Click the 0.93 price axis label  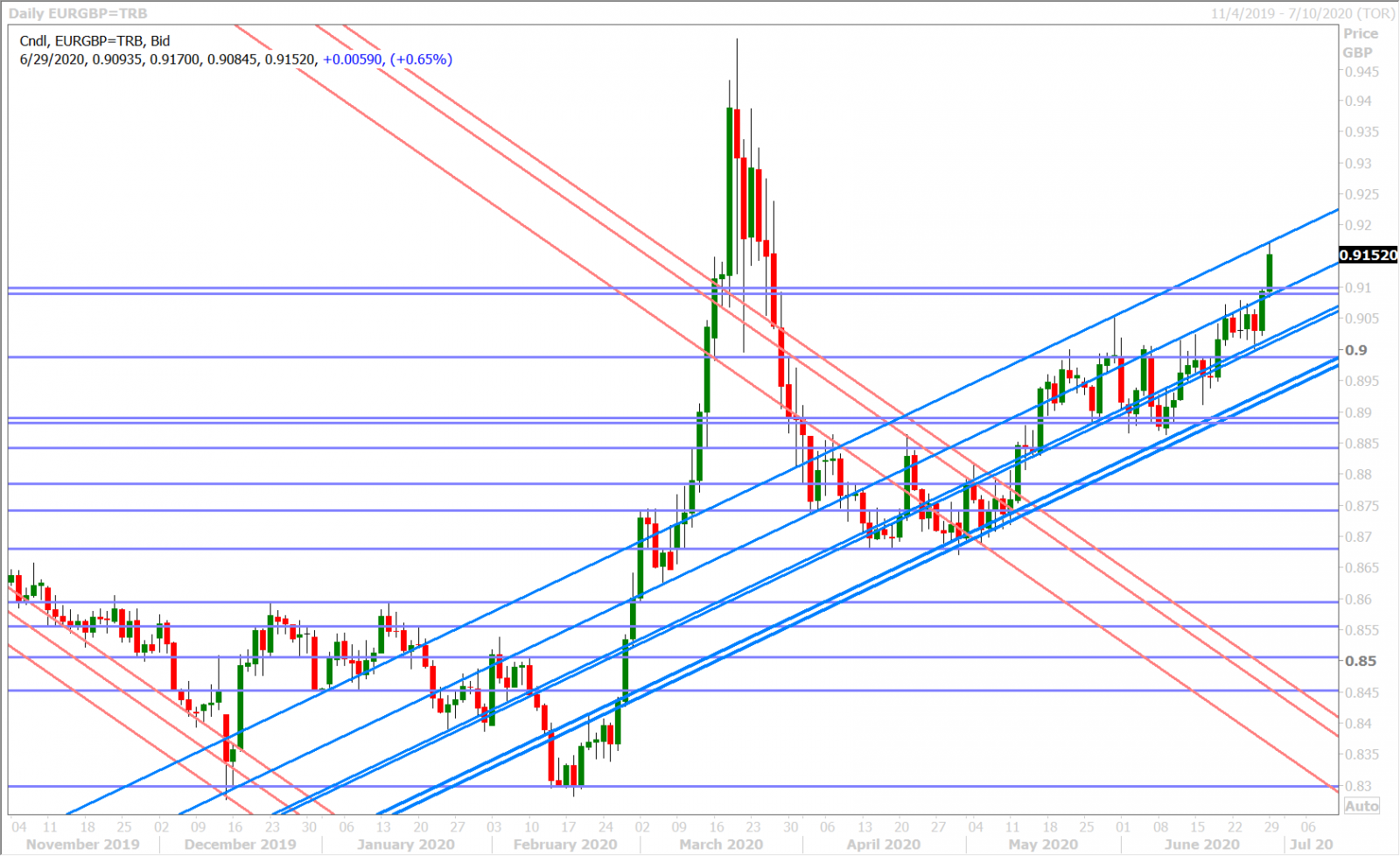click(x=1358, y=164)
